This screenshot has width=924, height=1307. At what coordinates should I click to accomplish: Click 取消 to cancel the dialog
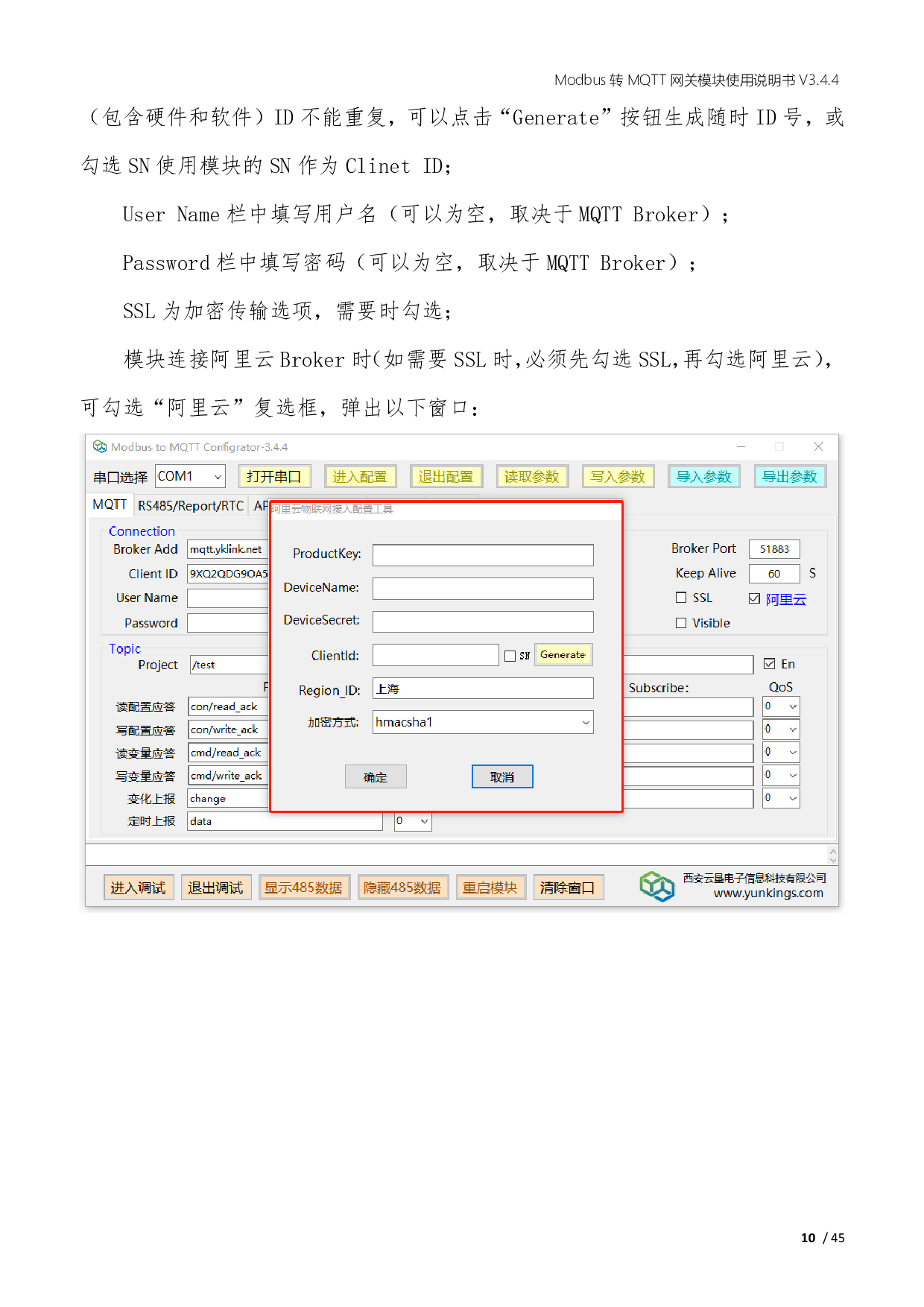click(502, 776)
